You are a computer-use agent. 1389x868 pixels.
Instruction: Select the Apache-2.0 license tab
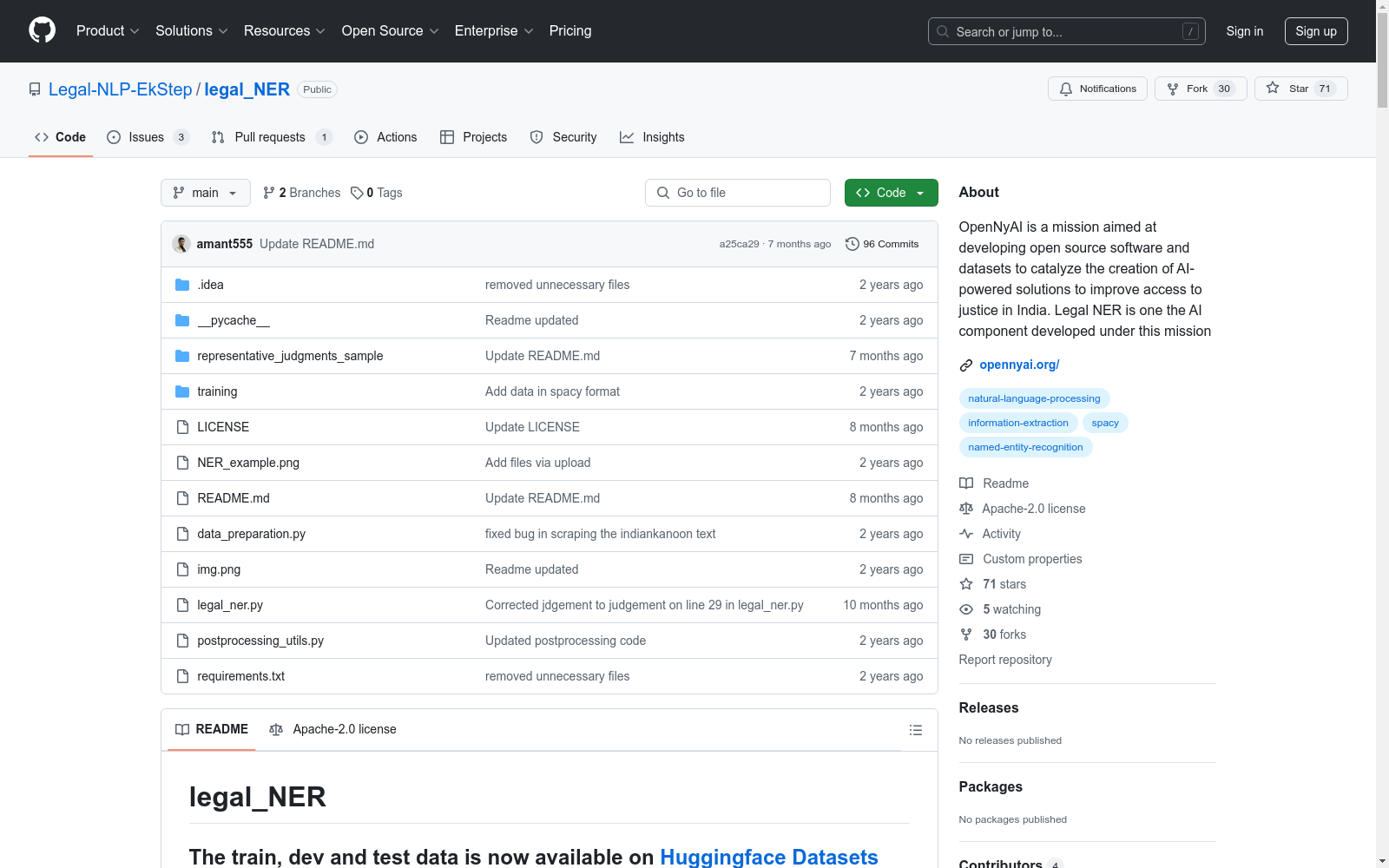[x=332, y=729]
